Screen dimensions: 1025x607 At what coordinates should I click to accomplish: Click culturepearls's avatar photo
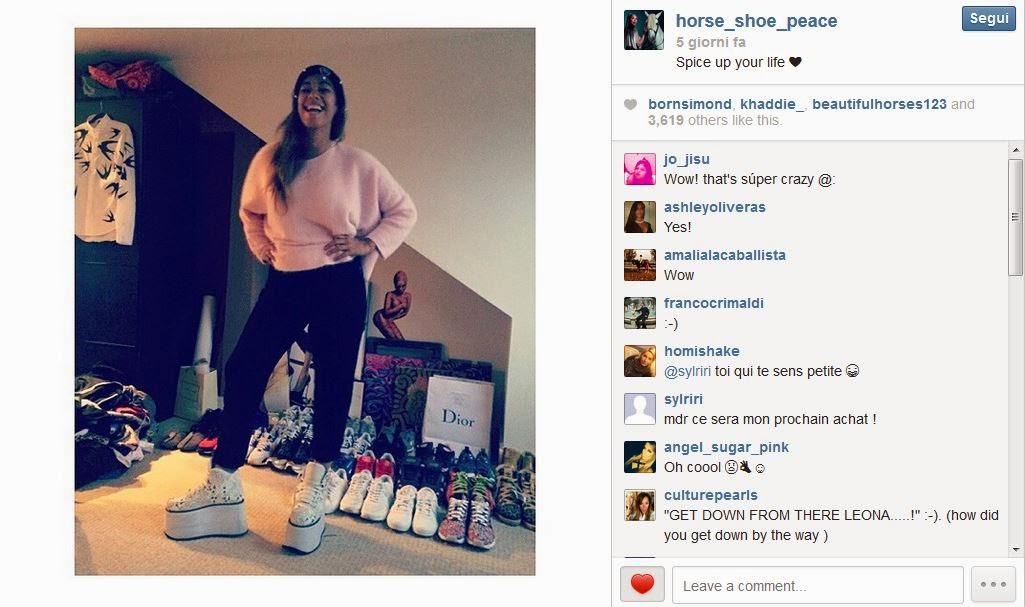point(639,505)
